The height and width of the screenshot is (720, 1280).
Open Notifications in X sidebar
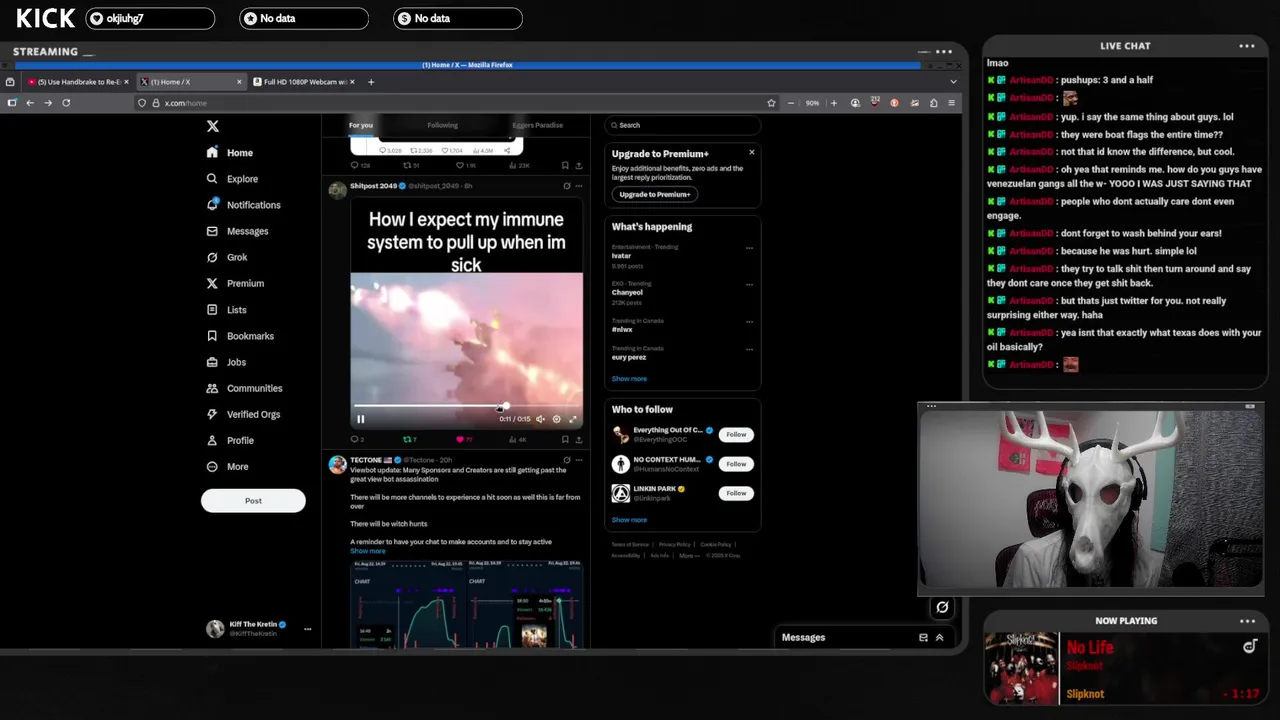pos(243,205)
